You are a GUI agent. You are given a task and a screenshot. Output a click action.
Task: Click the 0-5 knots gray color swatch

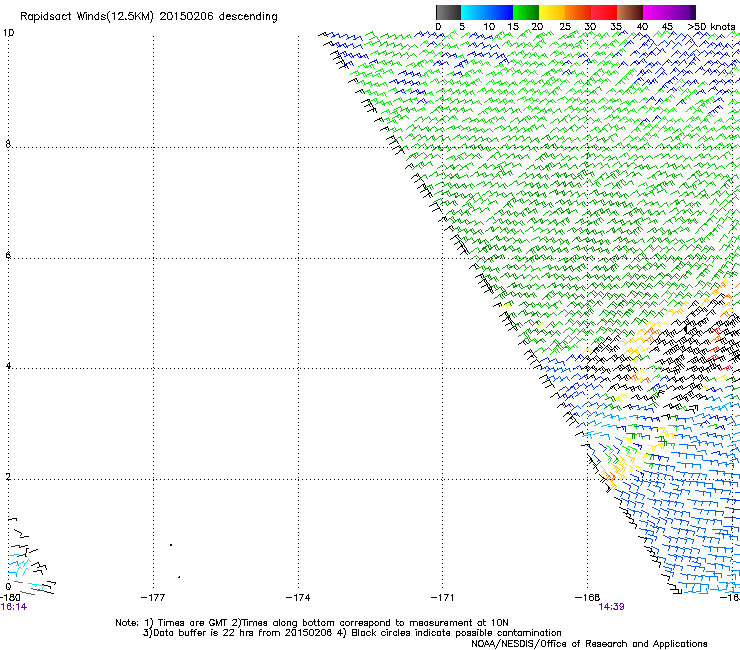(448, 12)
